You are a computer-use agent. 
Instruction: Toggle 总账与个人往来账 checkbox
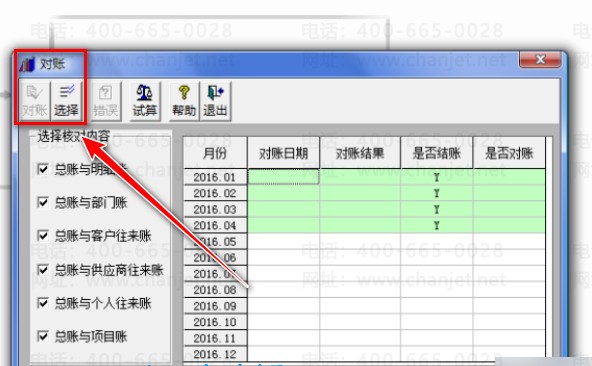(43, 303)
